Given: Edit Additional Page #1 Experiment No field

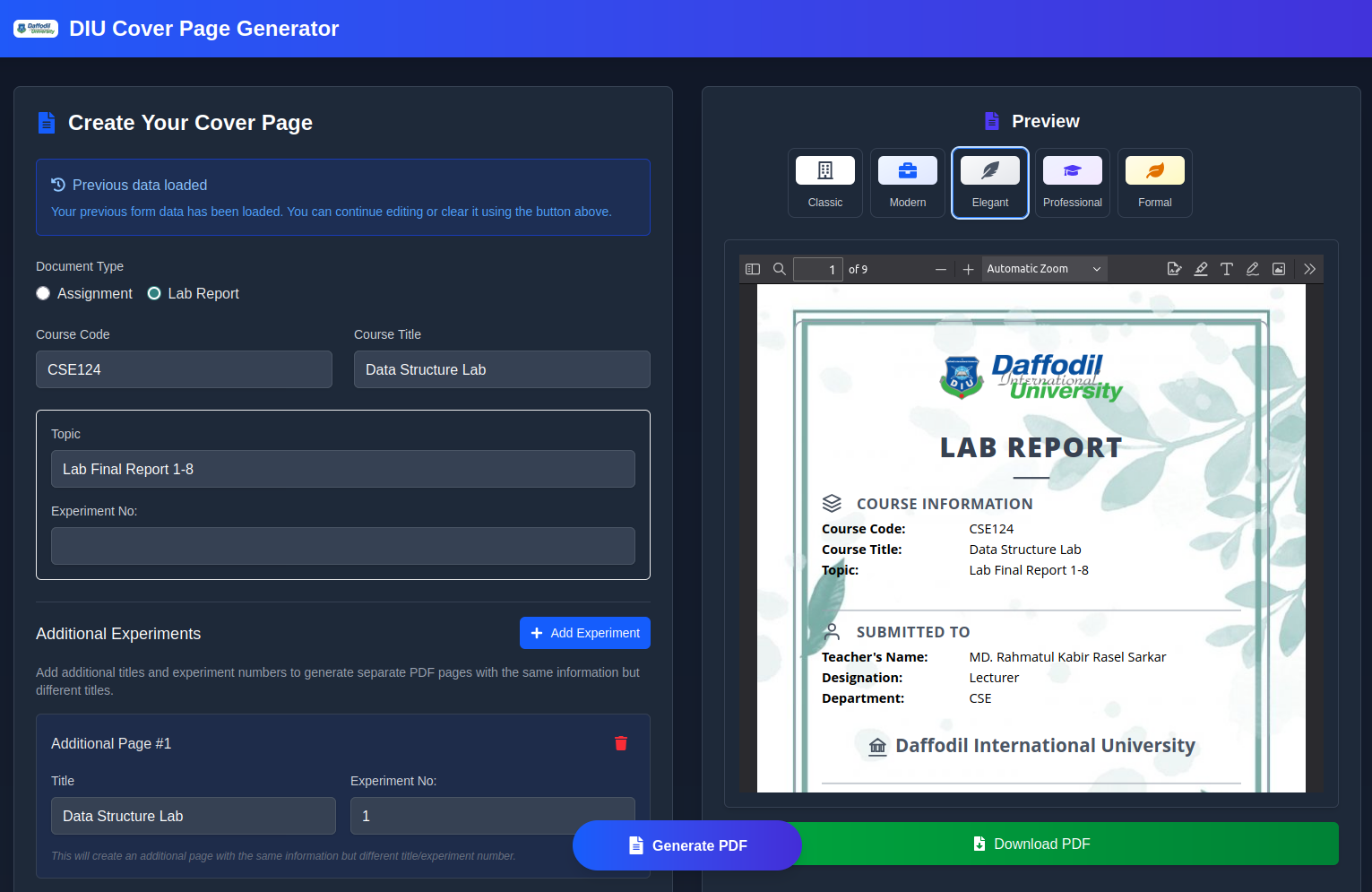Looking at the screenshot, I should tap(493, 816).
